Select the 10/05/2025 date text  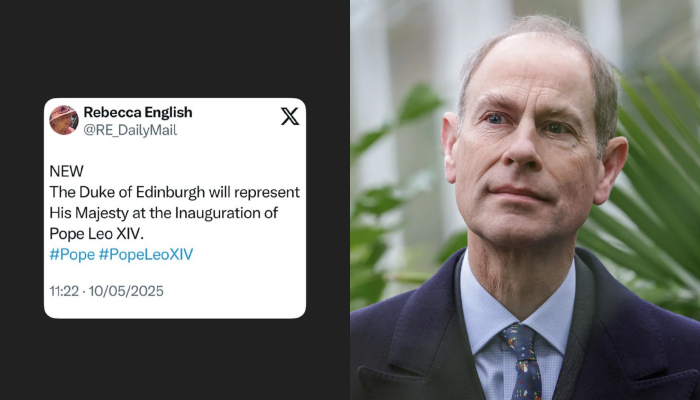pos(126,291)
